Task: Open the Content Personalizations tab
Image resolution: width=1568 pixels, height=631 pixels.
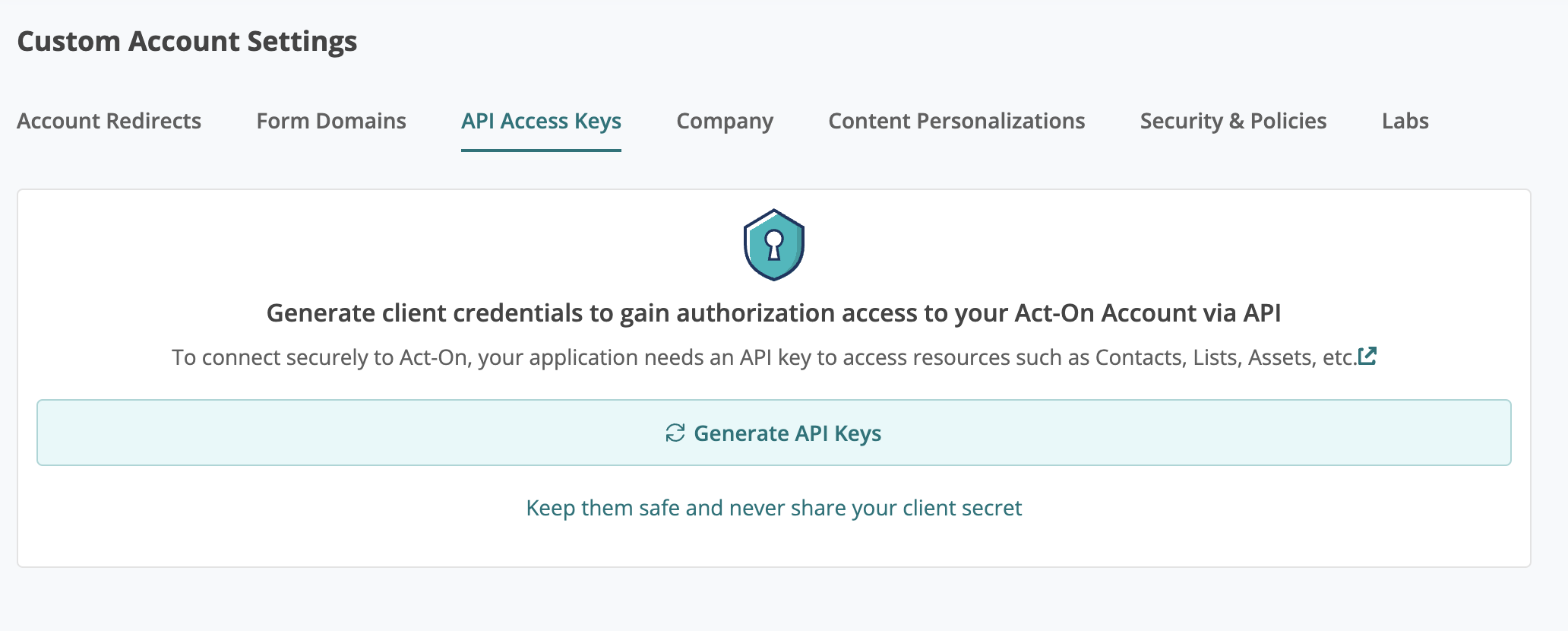Action: [x=956, y=121]
